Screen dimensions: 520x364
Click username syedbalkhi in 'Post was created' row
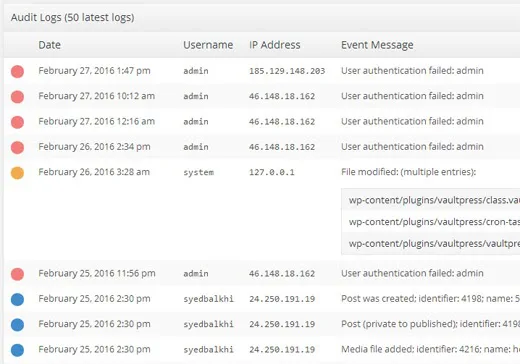click(x=208, y=299)
